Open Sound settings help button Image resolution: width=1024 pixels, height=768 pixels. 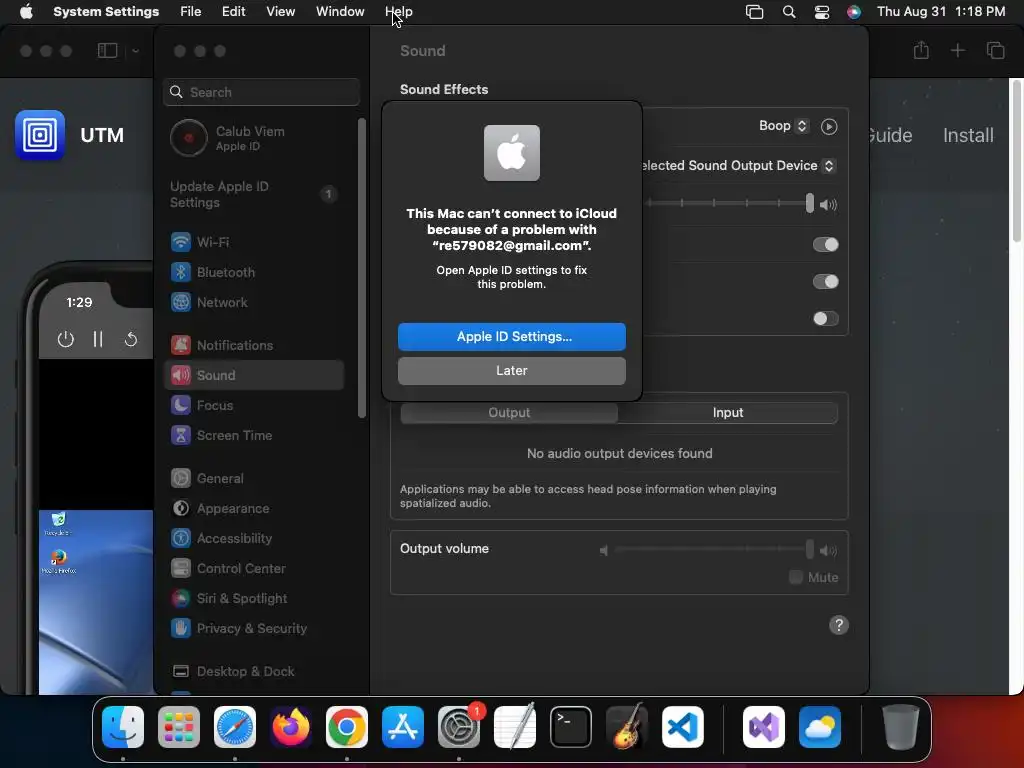pos(839,625)
